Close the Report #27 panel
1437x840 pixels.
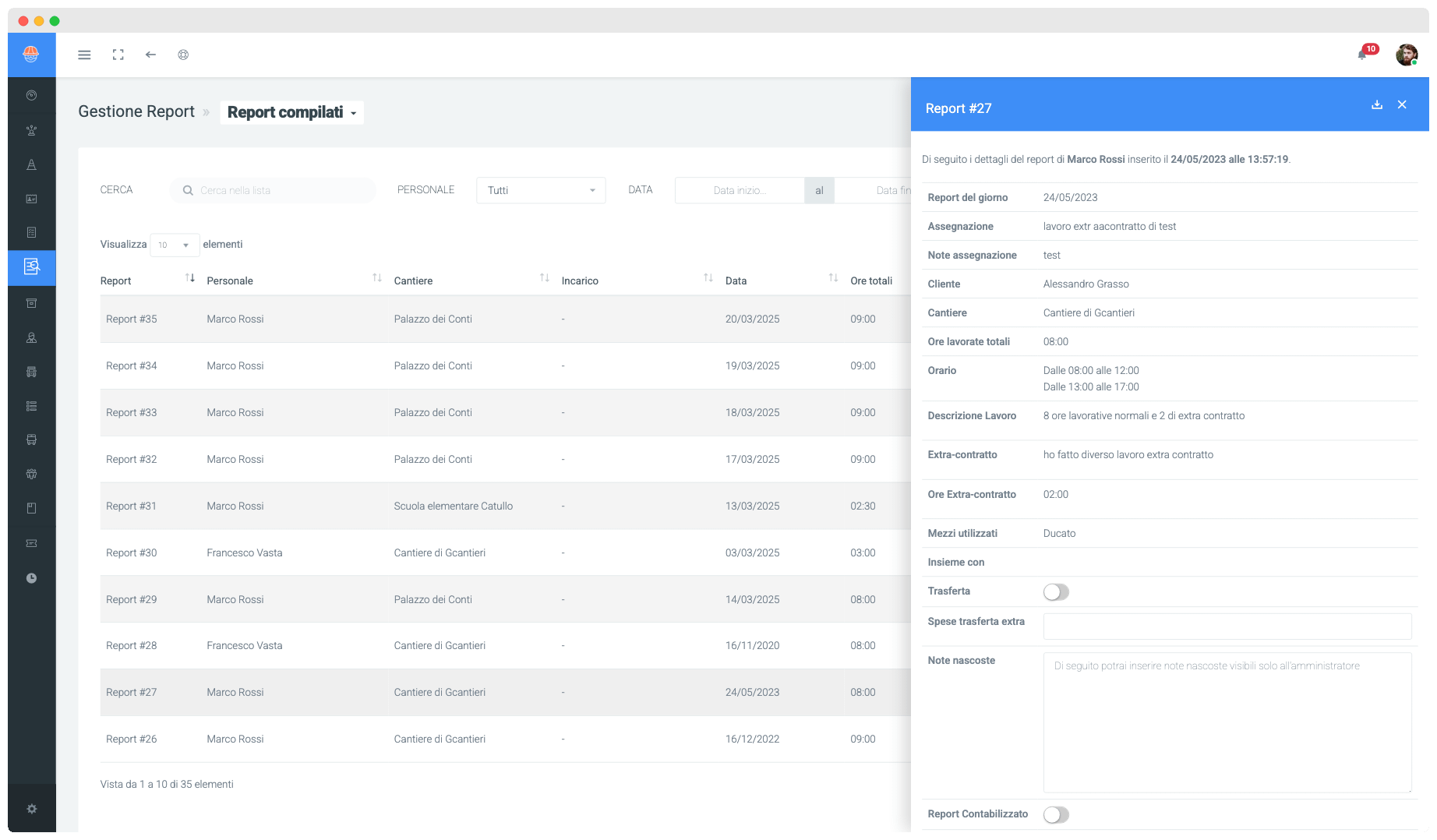click(x=1402, y=105)
